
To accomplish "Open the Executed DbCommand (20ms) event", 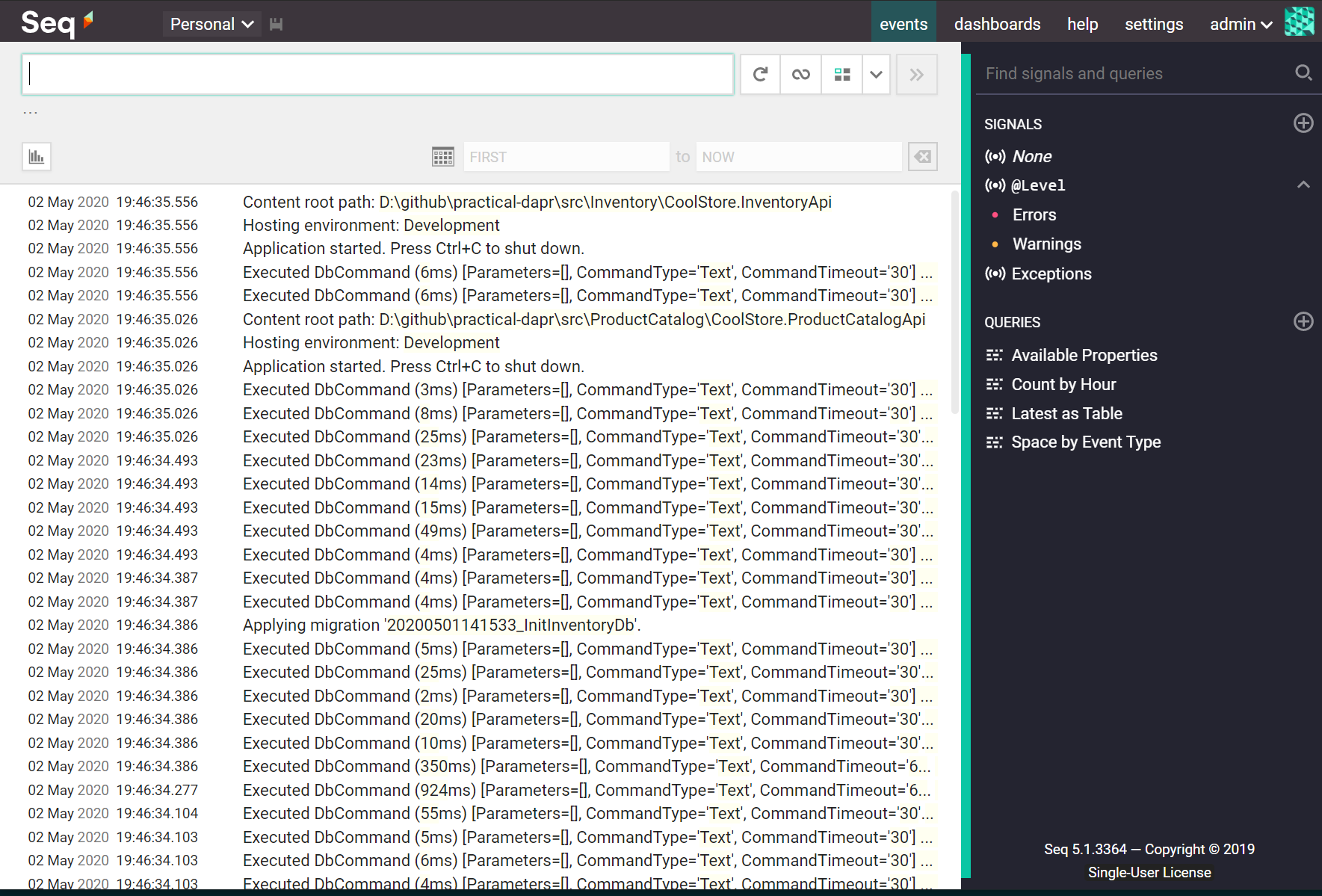I will click(x=587, y=719).
